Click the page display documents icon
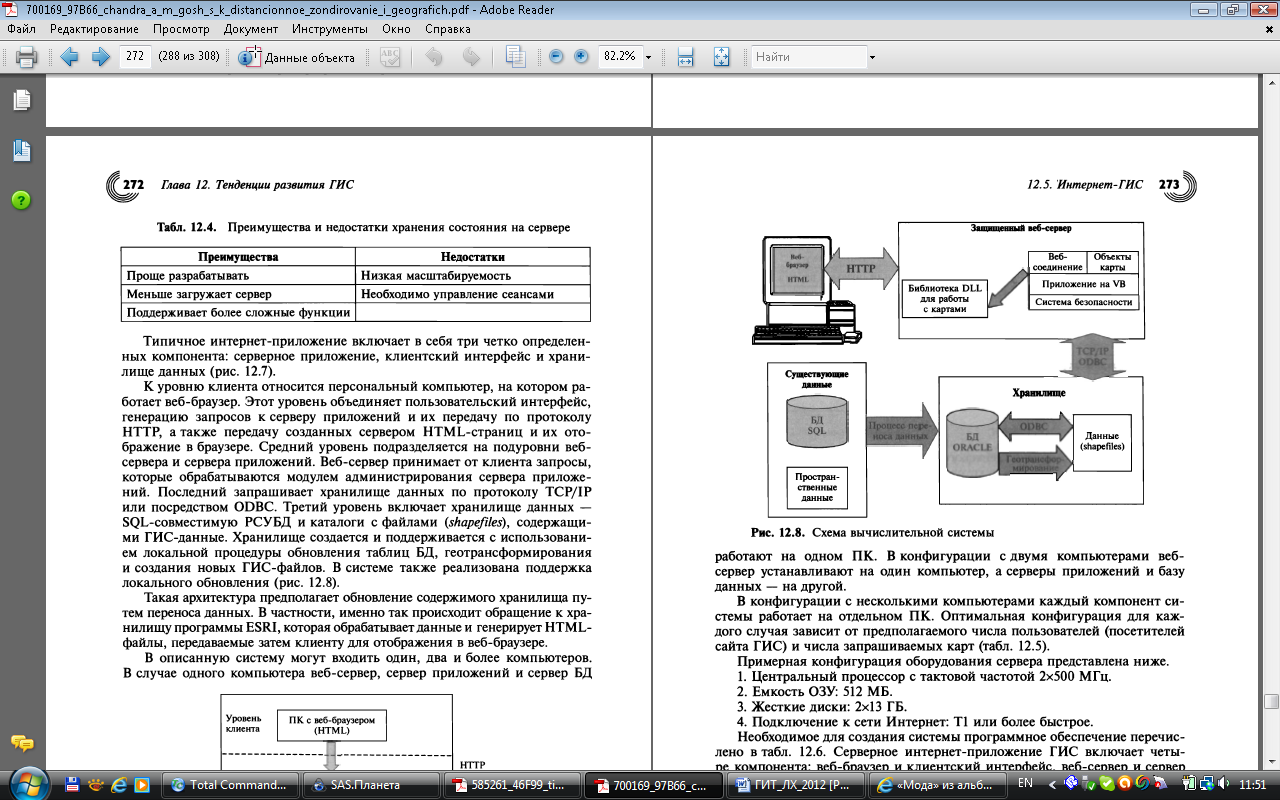 click(x=515, y=57)
